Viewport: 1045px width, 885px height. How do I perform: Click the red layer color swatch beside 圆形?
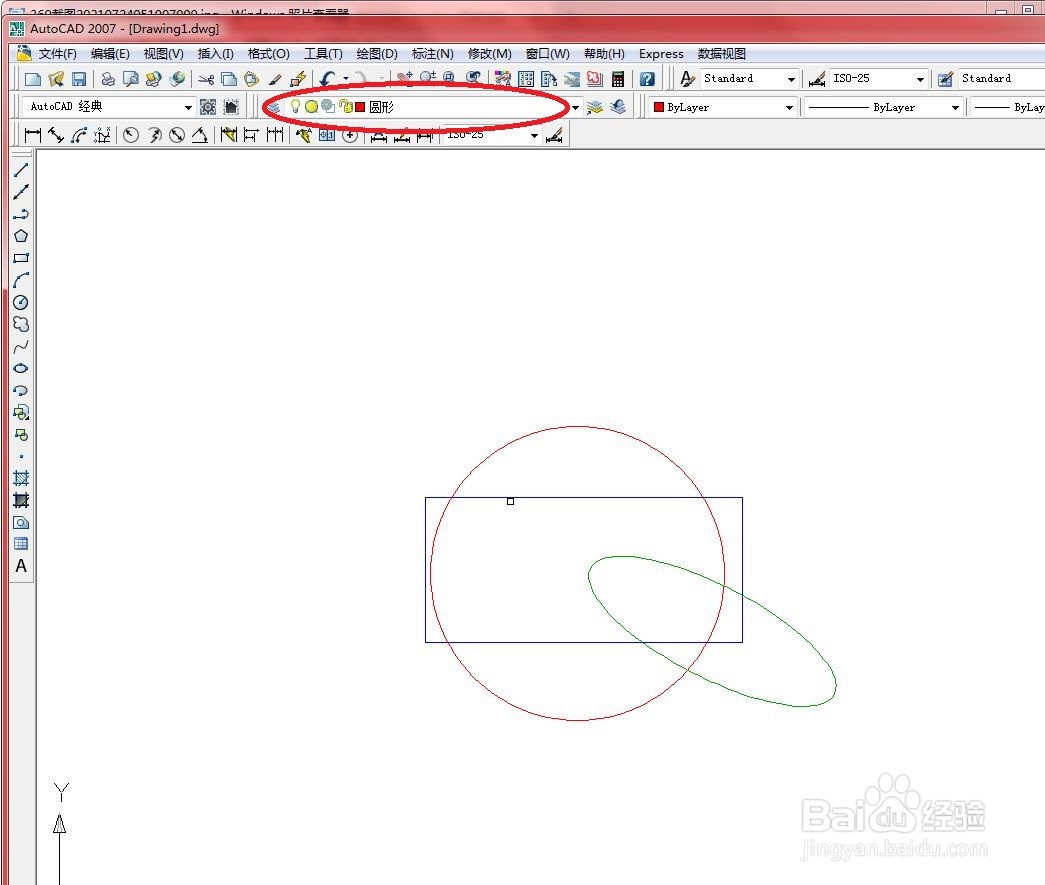coord(360,107)
